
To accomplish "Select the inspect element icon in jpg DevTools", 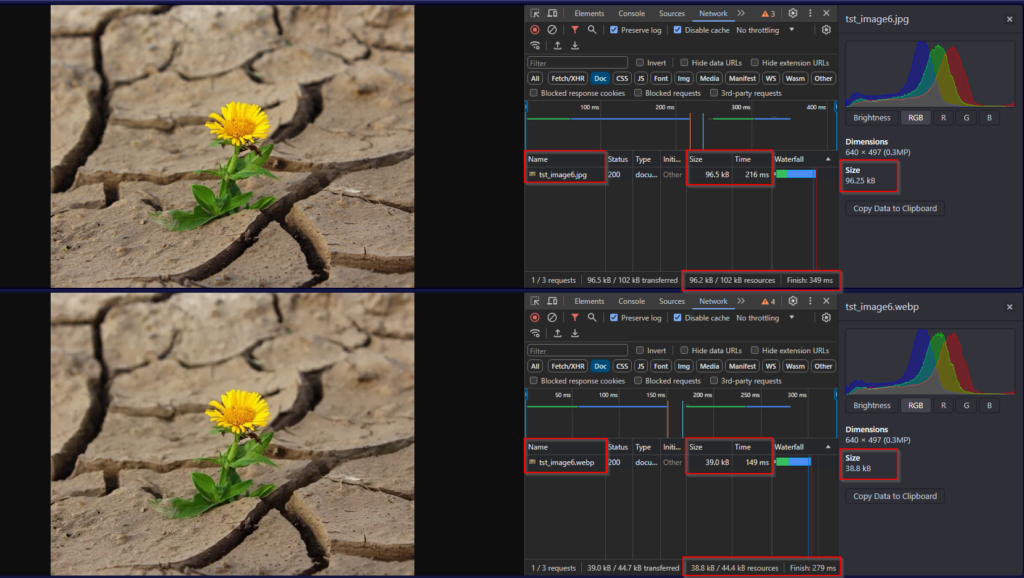I will click(535, 13).
